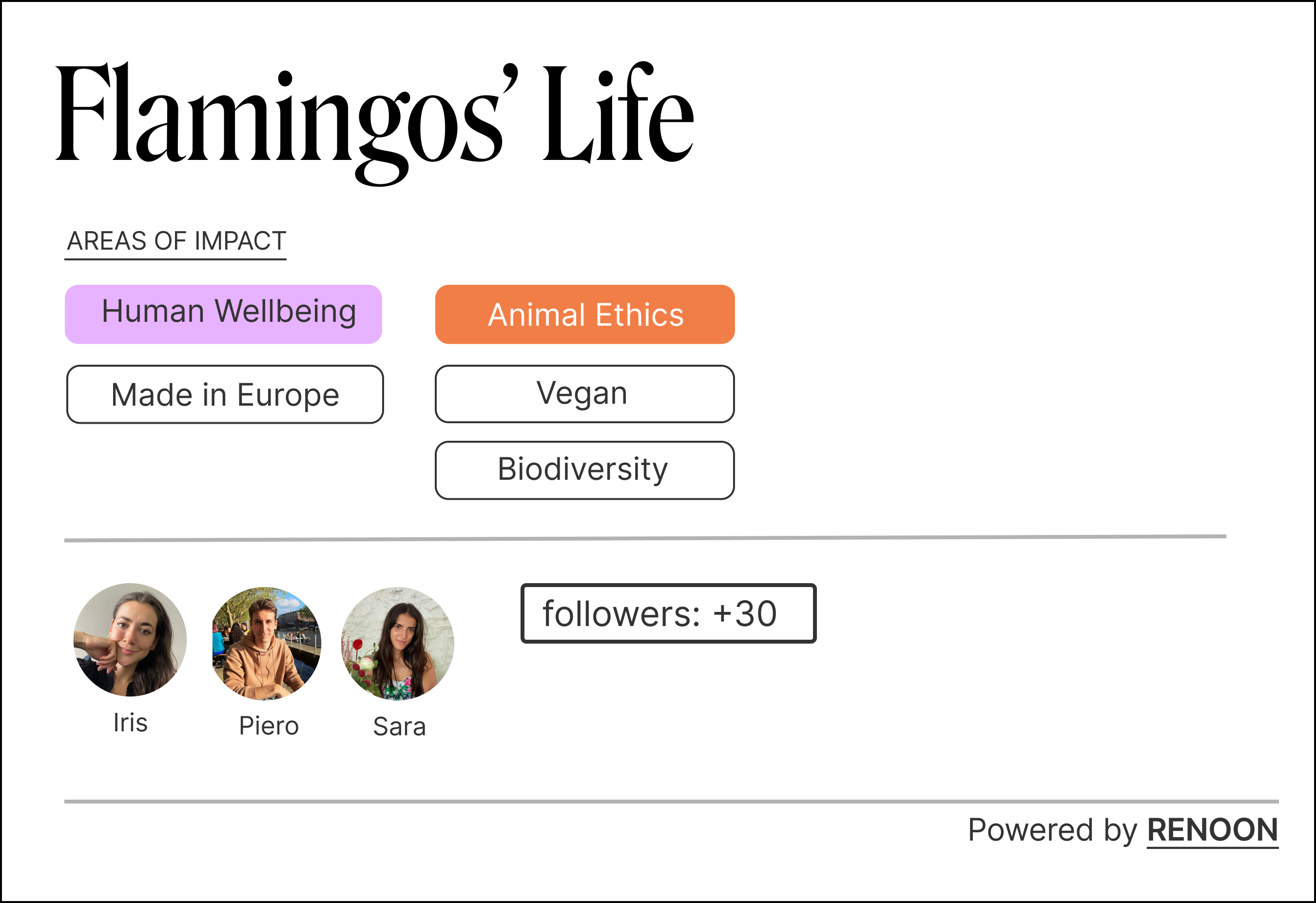Open the followers: +30 box
Viewport: 1316px width, 903px height.
pyautogui.click(x=668, y=613)
